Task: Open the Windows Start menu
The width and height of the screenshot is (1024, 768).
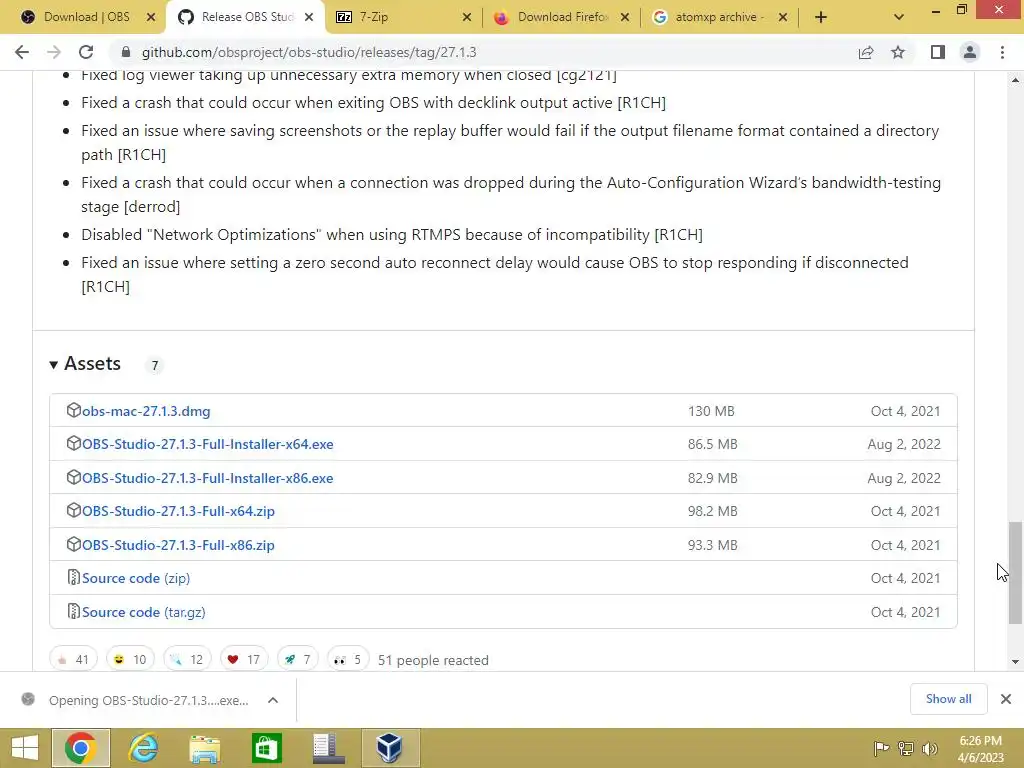Action: 24,748
